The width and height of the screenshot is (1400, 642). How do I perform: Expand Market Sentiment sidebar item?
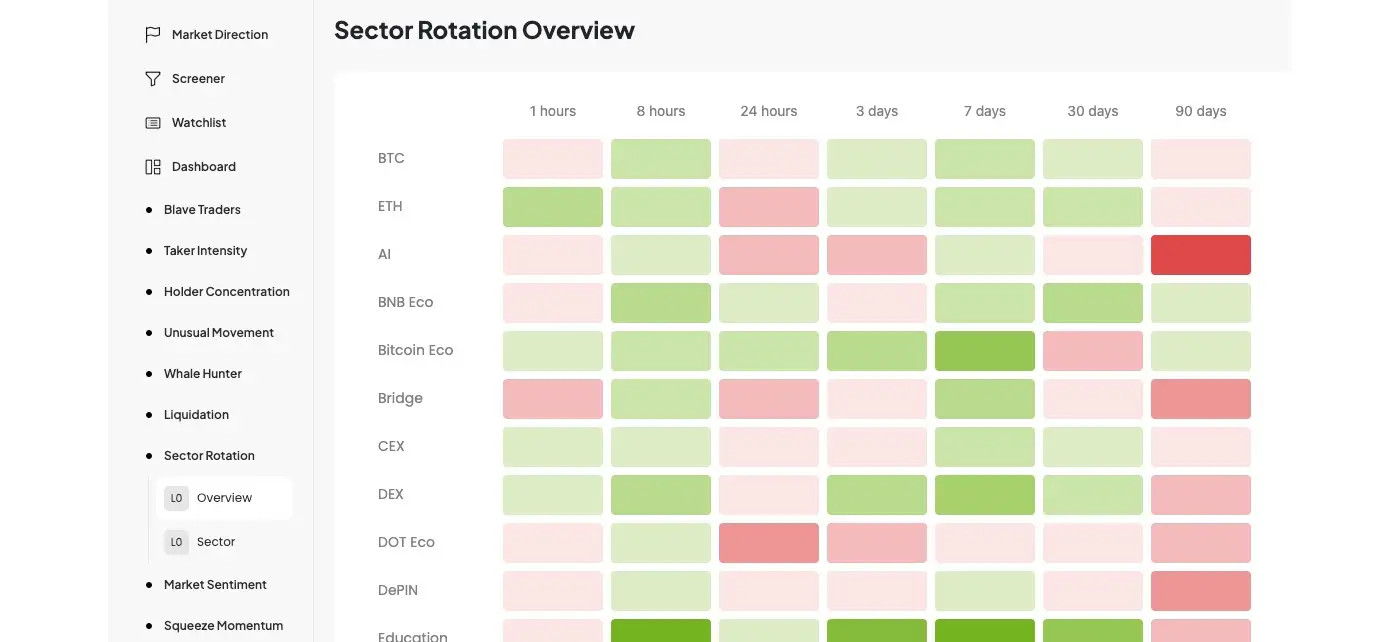pos(215,585)
